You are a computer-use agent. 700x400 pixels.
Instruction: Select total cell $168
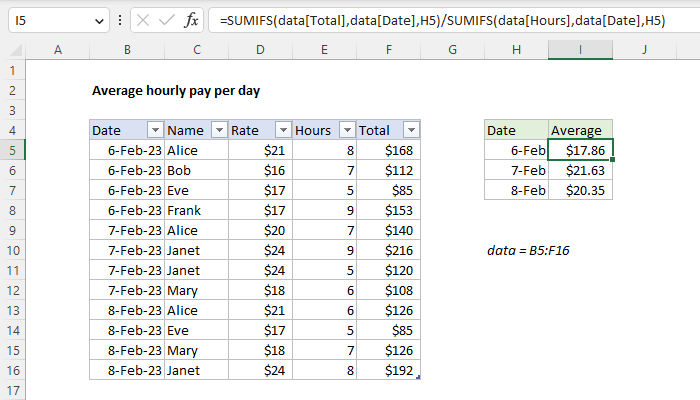click(388, 150)
